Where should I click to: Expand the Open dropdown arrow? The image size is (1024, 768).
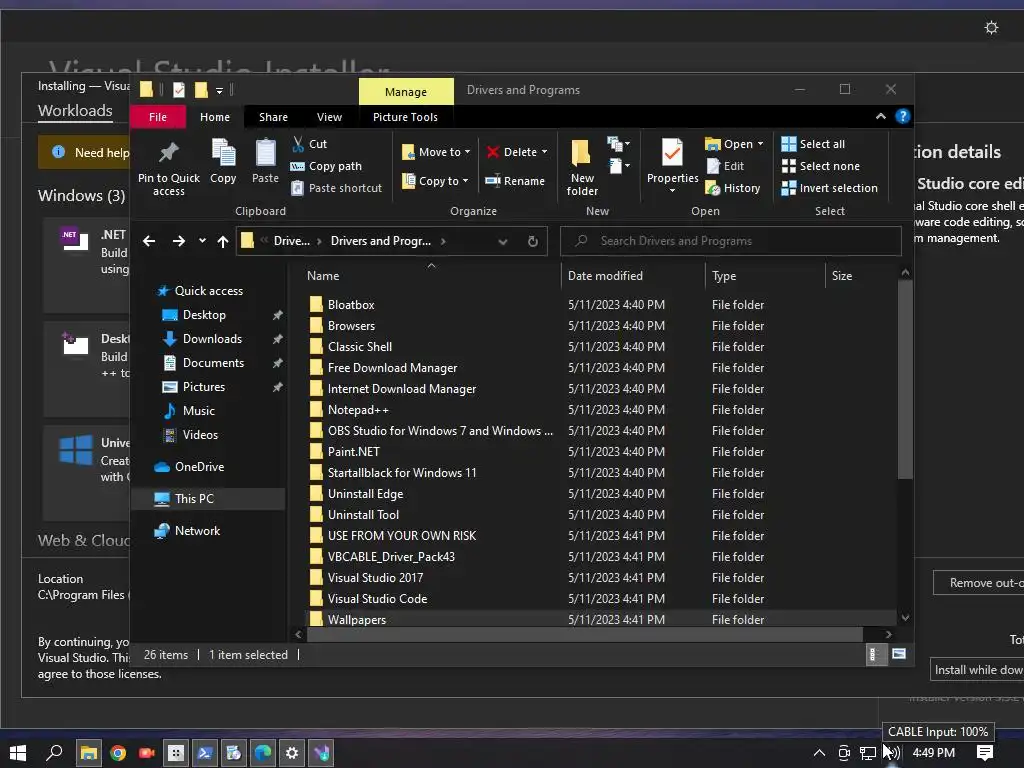[x=760, y=144]
